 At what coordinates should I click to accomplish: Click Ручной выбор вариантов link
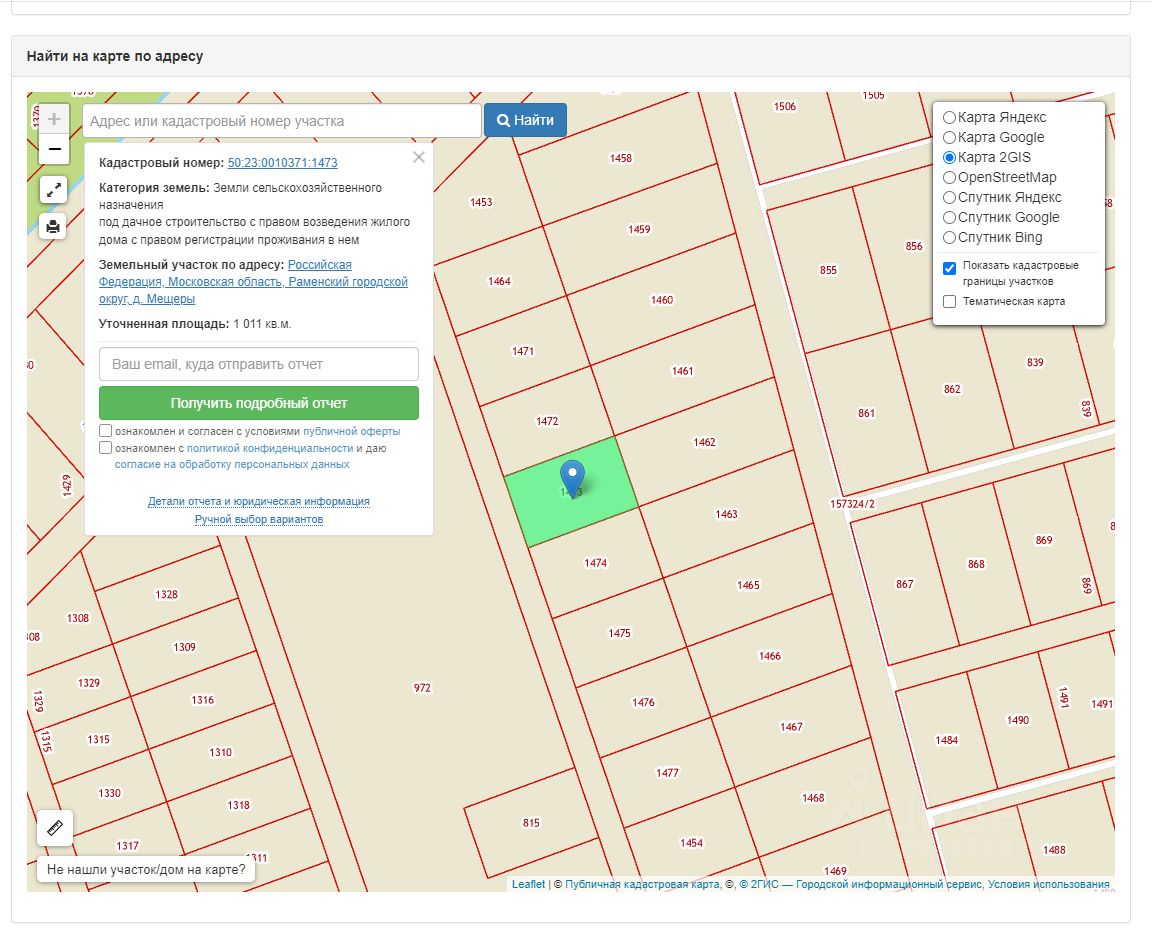pyautogui.click(x=259, y=519)
